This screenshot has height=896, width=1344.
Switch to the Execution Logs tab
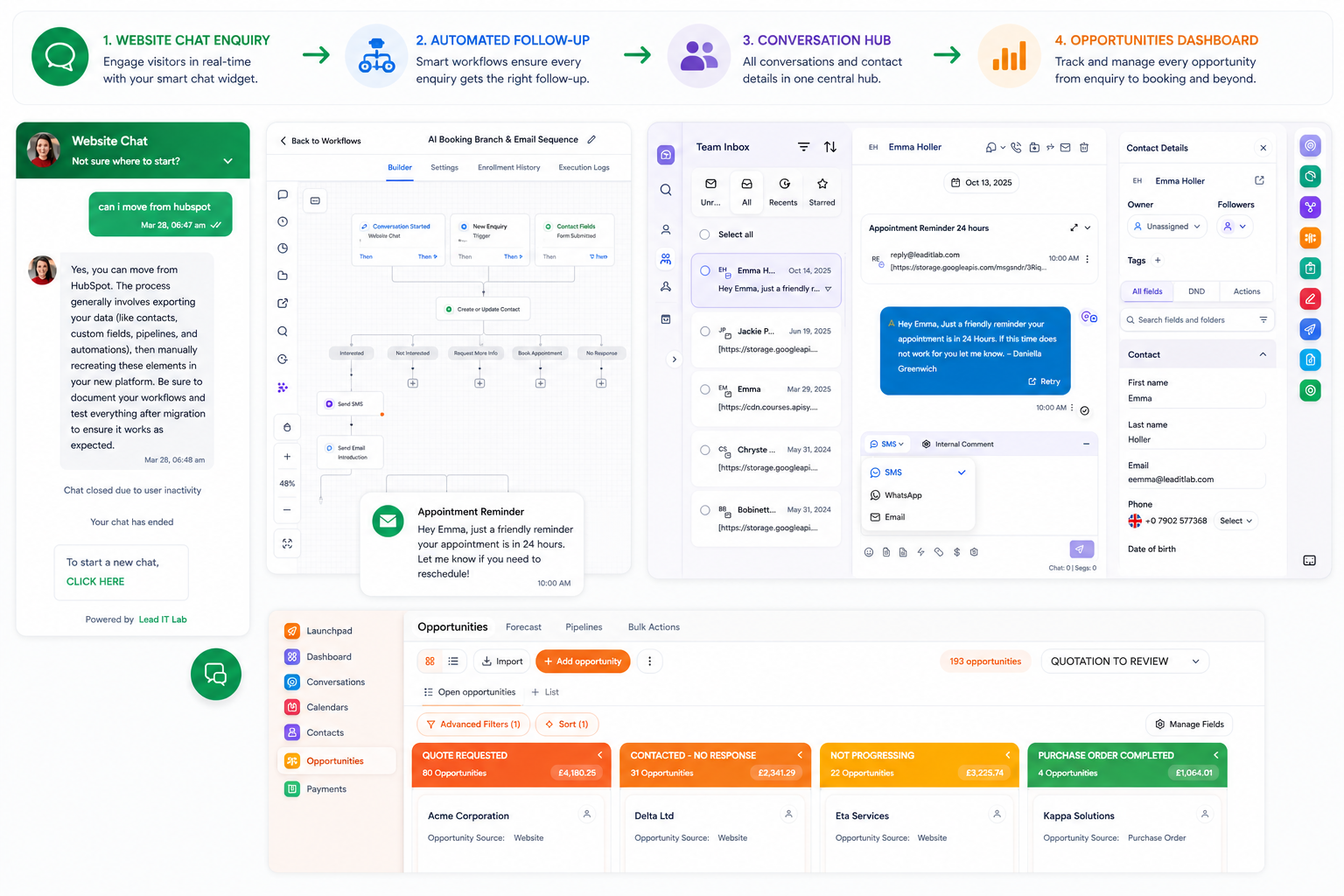[x=584, y=167]
